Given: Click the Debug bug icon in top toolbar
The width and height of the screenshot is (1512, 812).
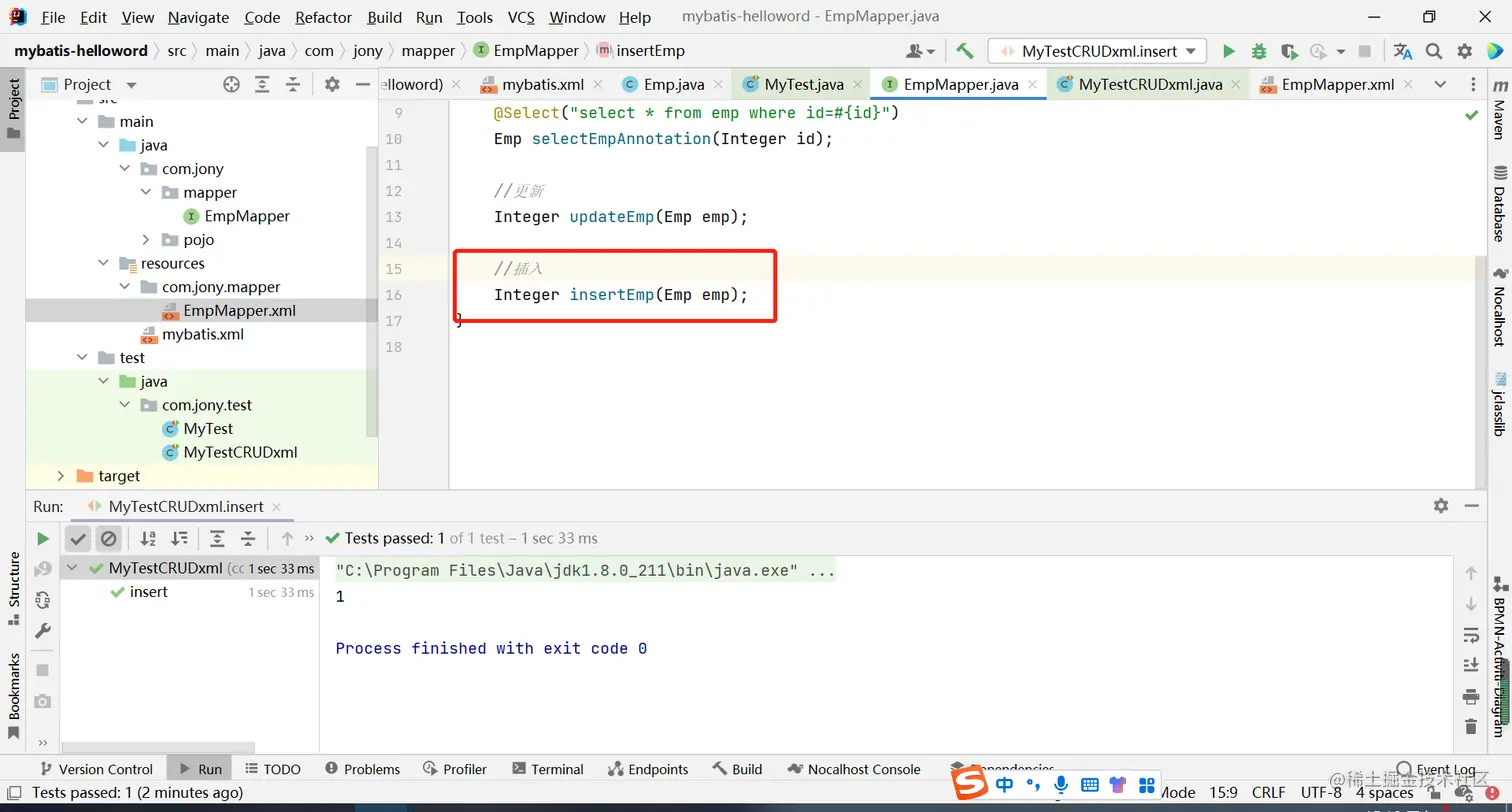Looking at the screenshot, I should [1259, 51].
